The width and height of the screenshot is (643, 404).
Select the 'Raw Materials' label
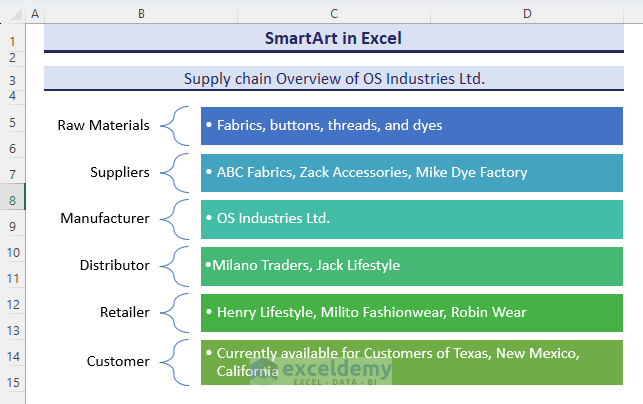click(103, 125)
